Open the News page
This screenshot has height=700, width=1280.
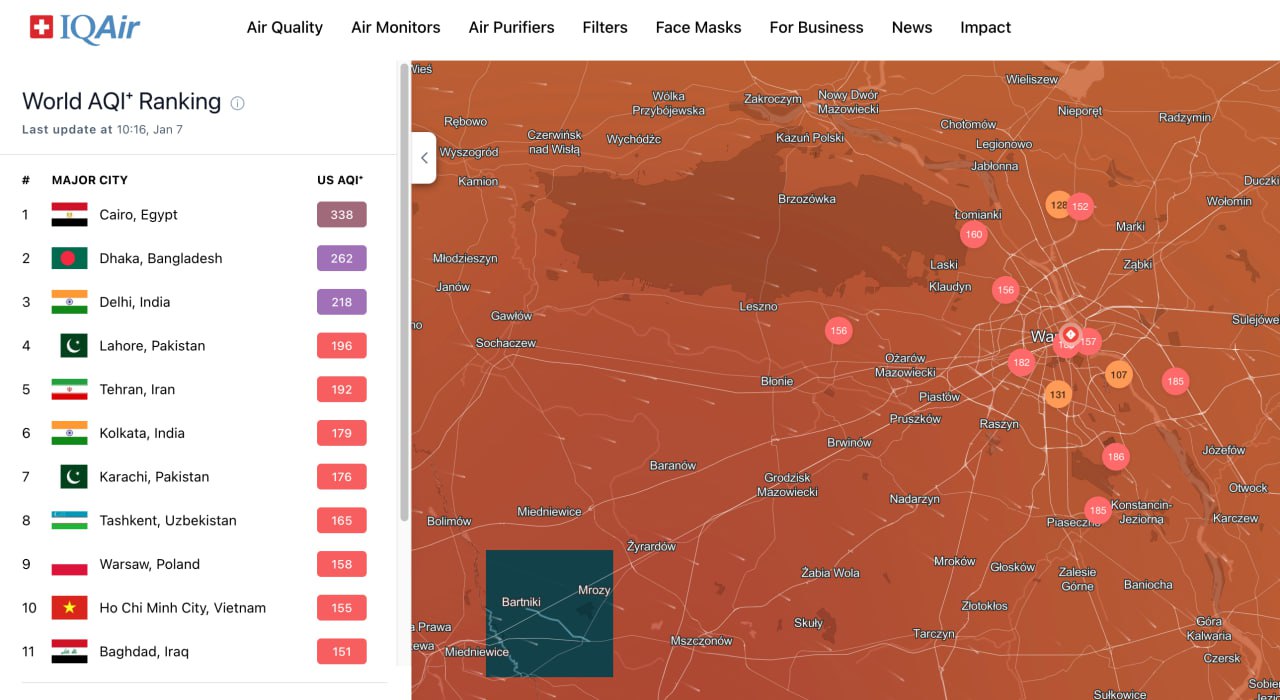point(912,28)
